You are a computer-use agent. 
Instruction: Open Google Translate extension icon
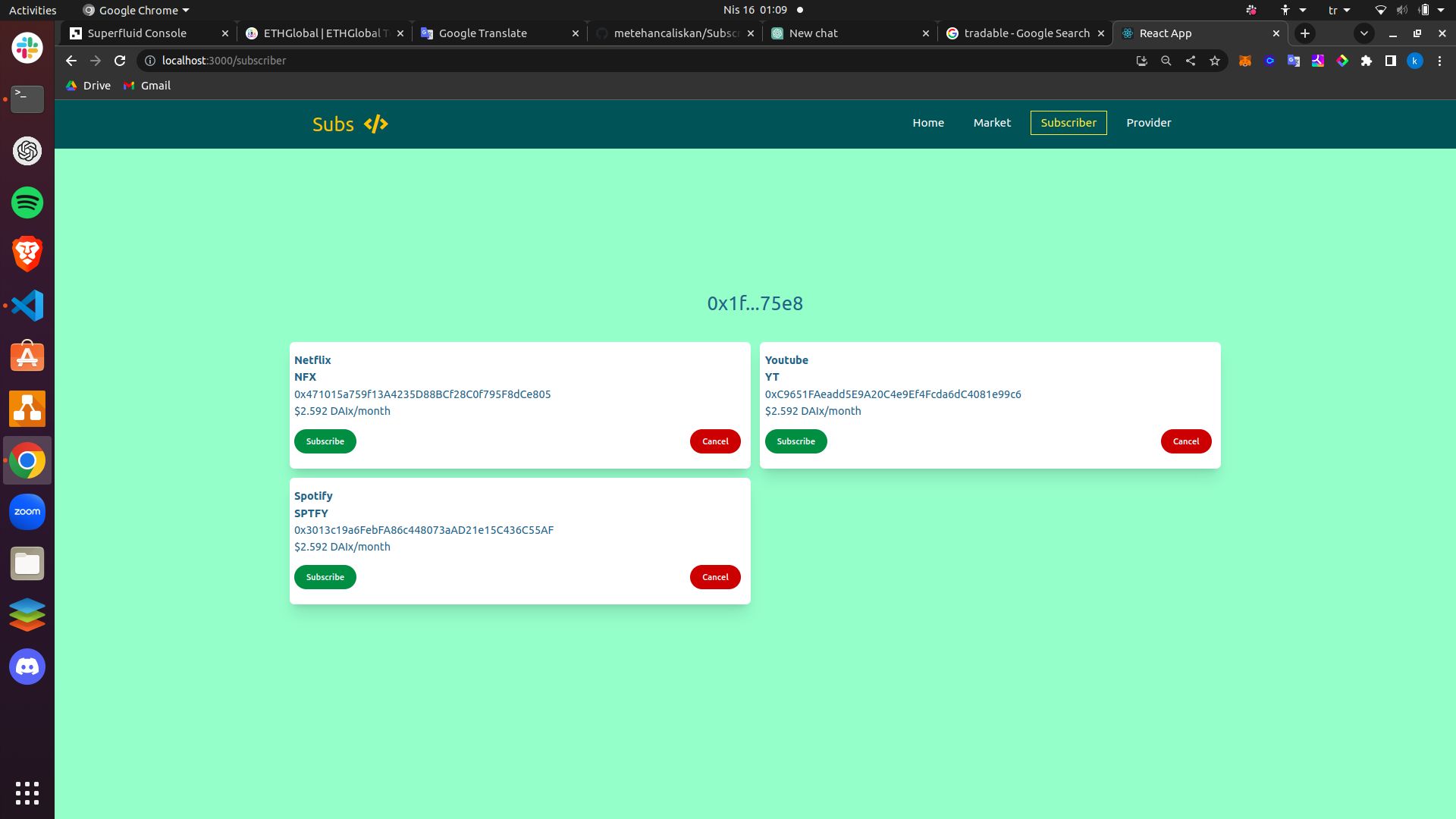(1294, 61)
